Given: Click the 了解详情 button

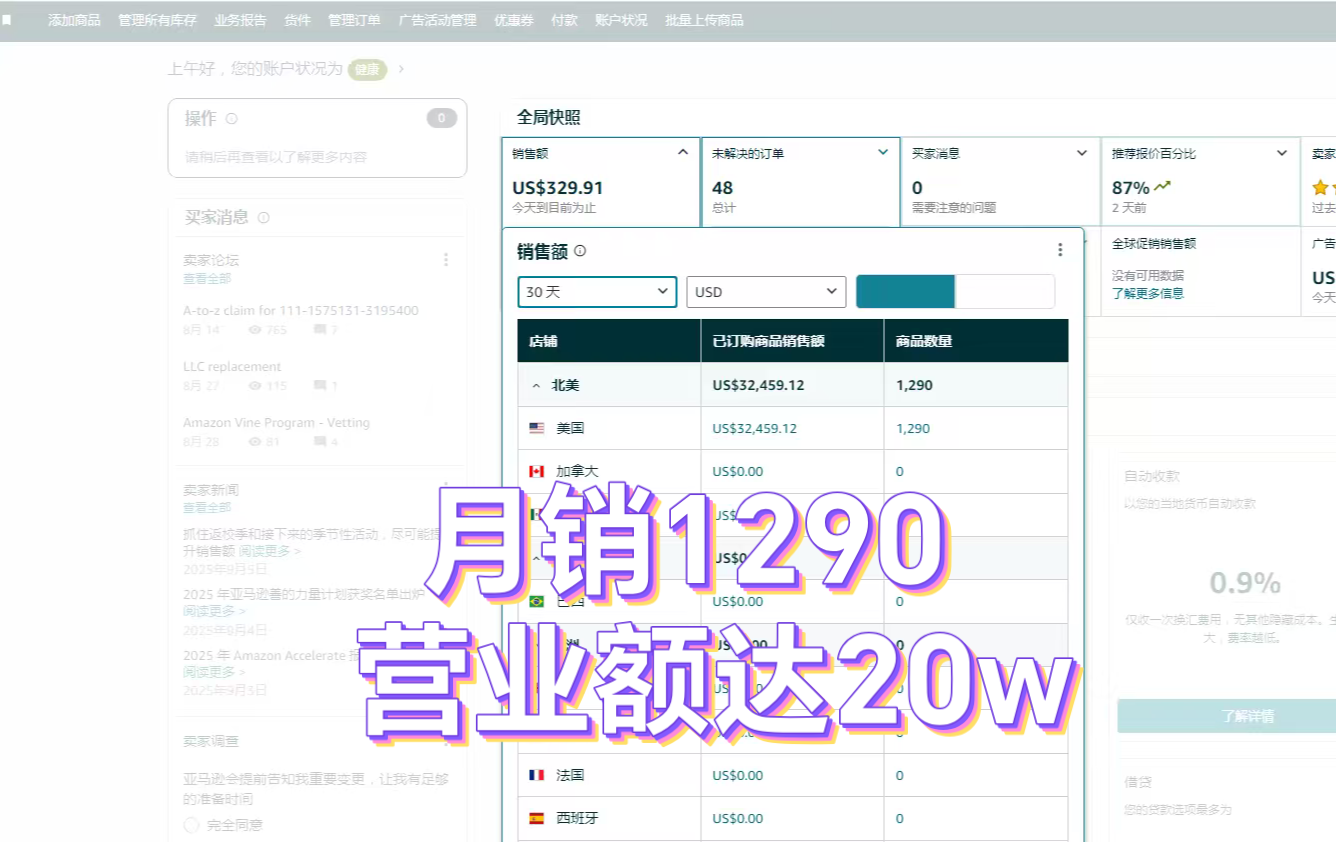Looking at the screenshot, I should pyautogui.click(x=1226, y=716).
